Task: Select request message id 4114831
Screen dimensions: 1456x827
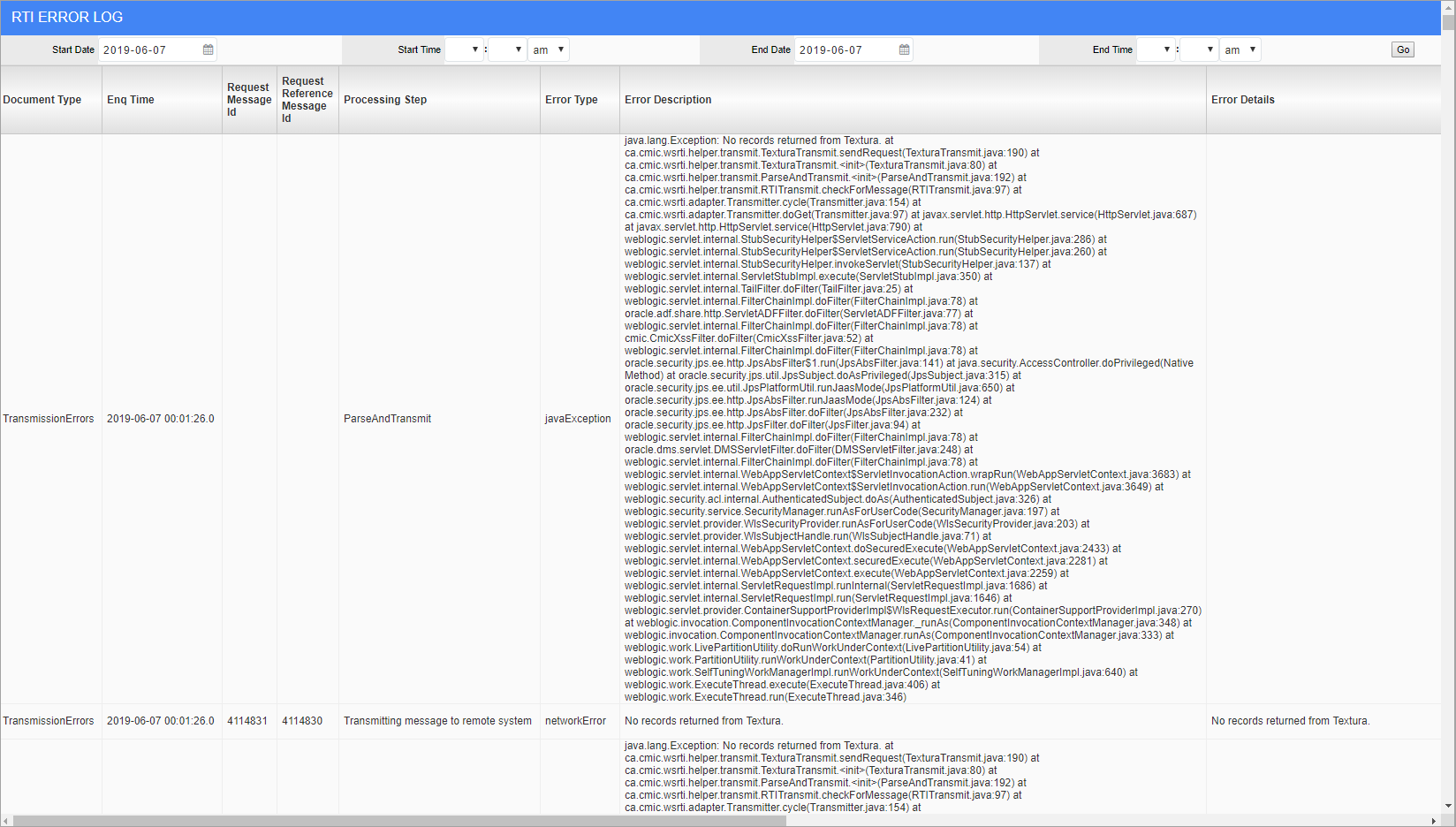Action: 247,721
